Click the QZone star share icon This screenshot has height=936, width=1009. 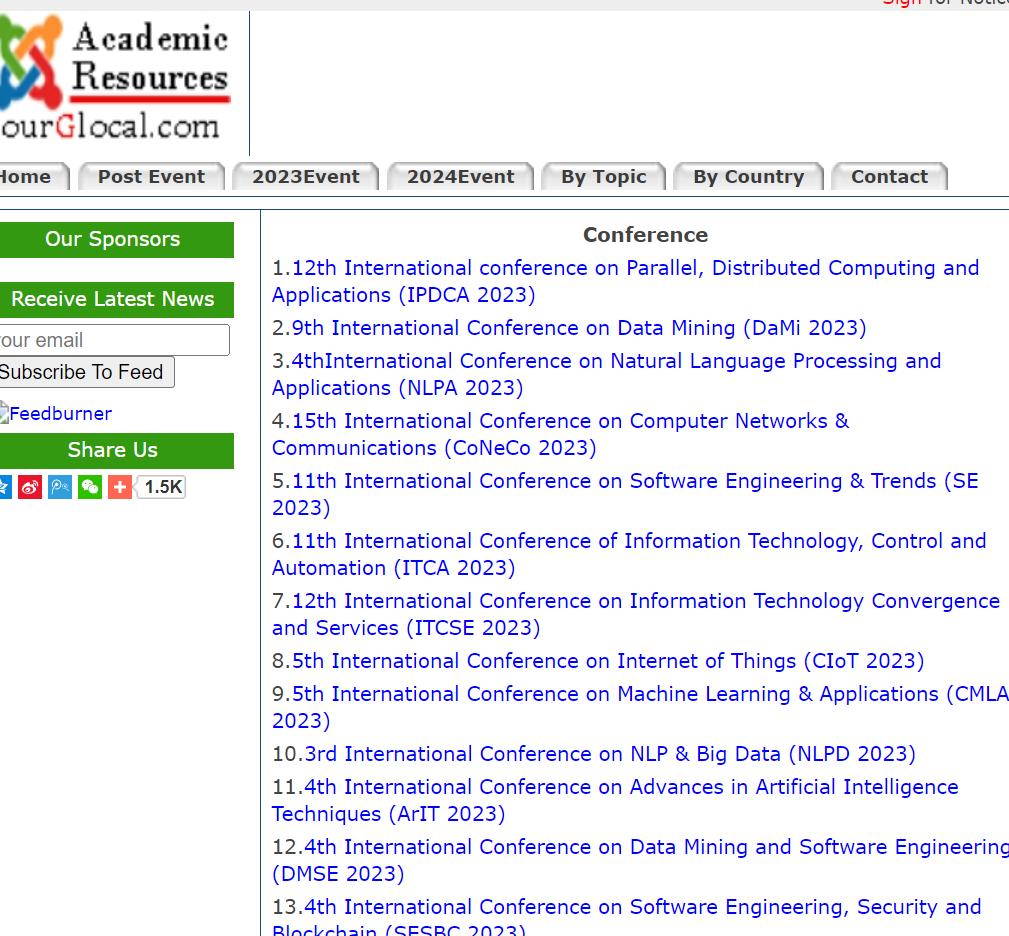[x=4, y=487]
